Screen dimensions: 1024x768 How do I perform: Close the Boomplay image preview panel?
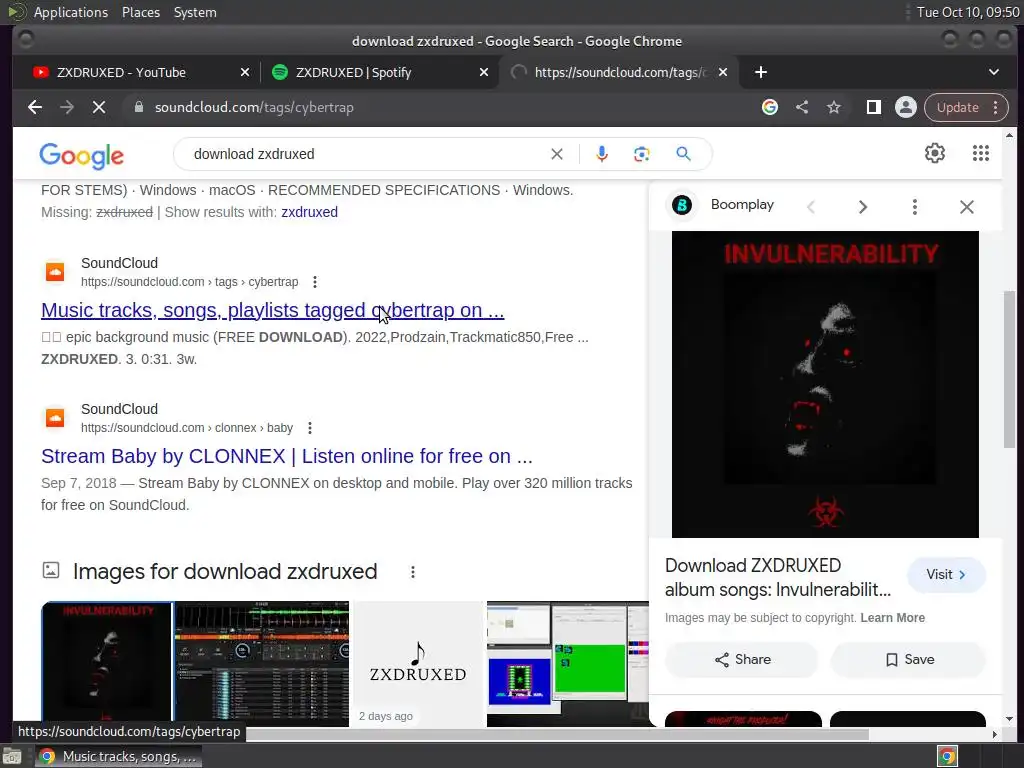tap(967, 207)
